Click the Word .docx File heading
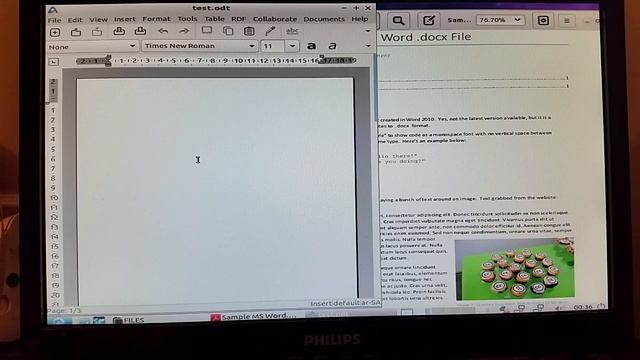 pyautogui.click(x=426, y=37)
